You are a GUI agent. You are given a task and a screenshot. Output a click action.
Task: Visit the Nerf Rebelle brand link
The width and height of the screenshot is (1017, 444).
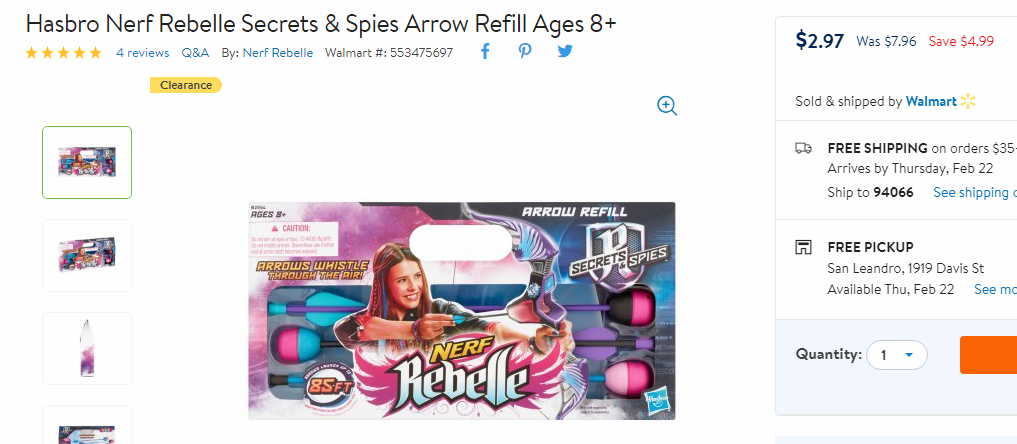(278, 53)
